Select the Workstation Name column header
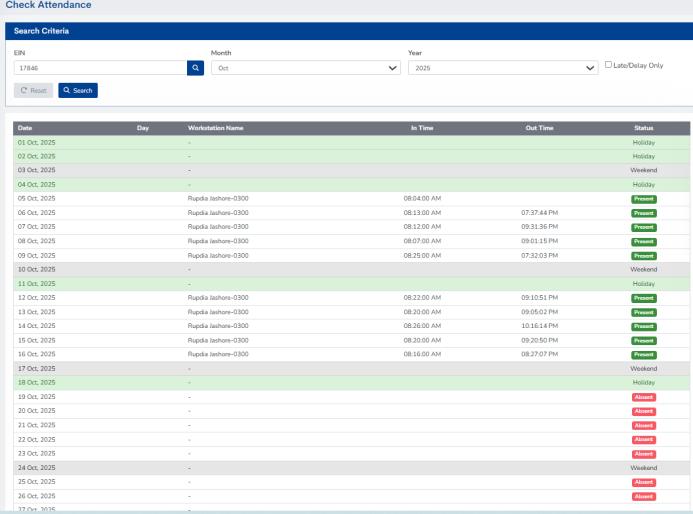The height and width of the screenshot is (514, 693). (x=215, y=128)
